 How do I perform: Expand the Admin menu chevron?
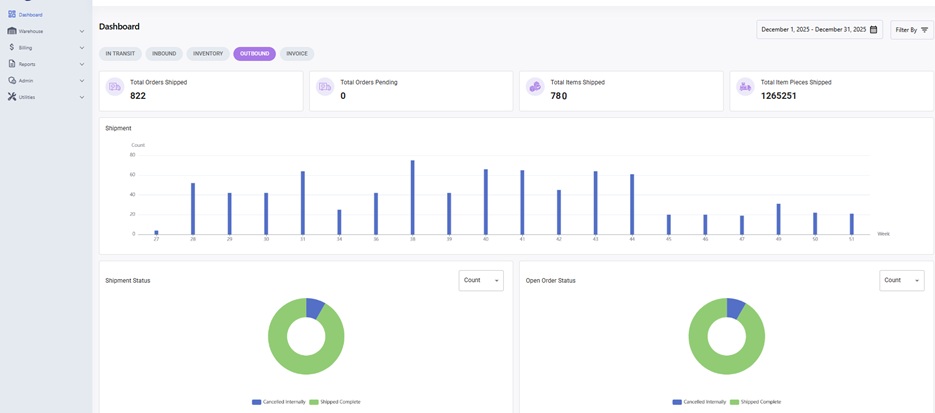[82, 80]
